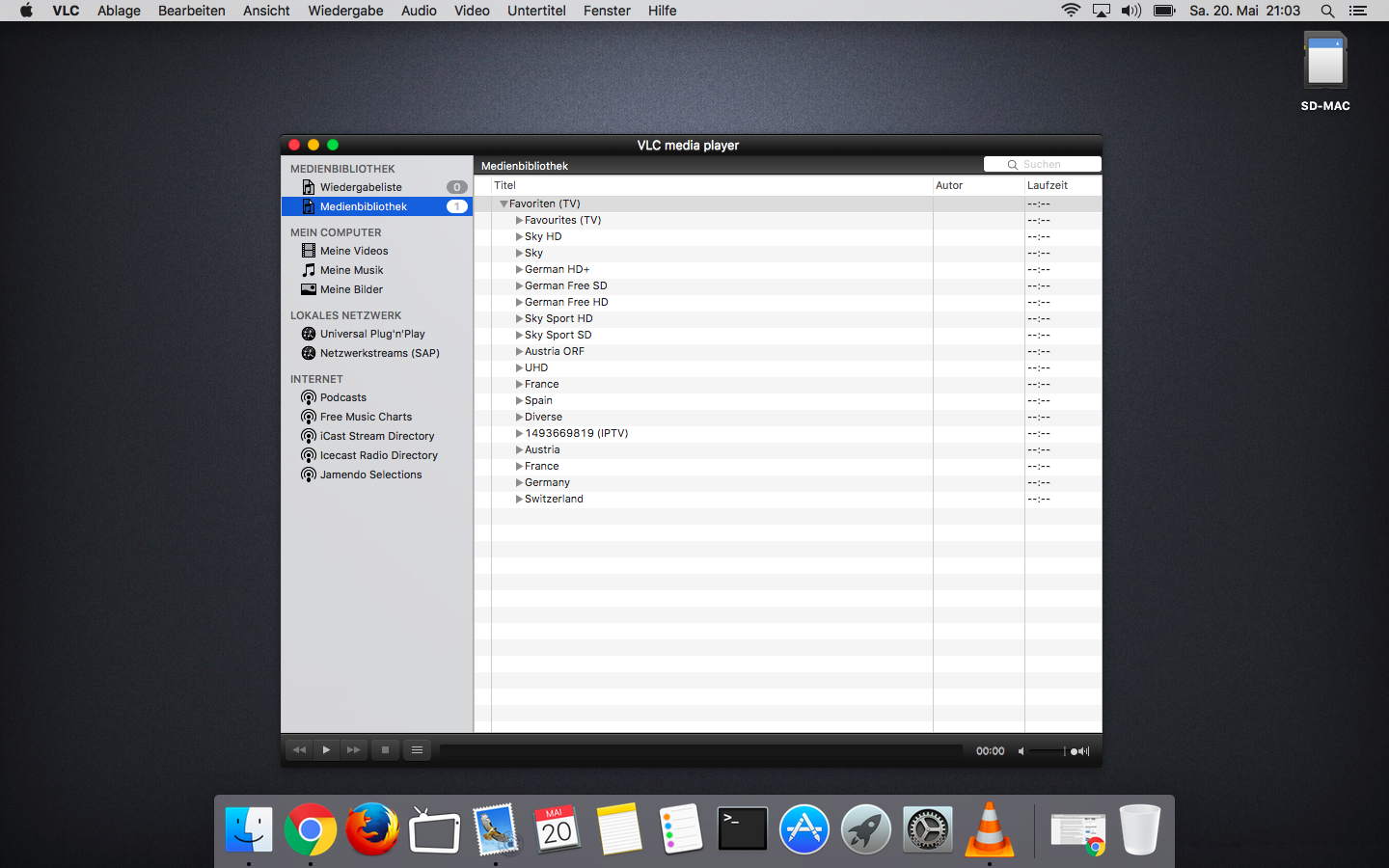Open the Wiedergabe menu
Screen dimensions: 1389x868
345,11
